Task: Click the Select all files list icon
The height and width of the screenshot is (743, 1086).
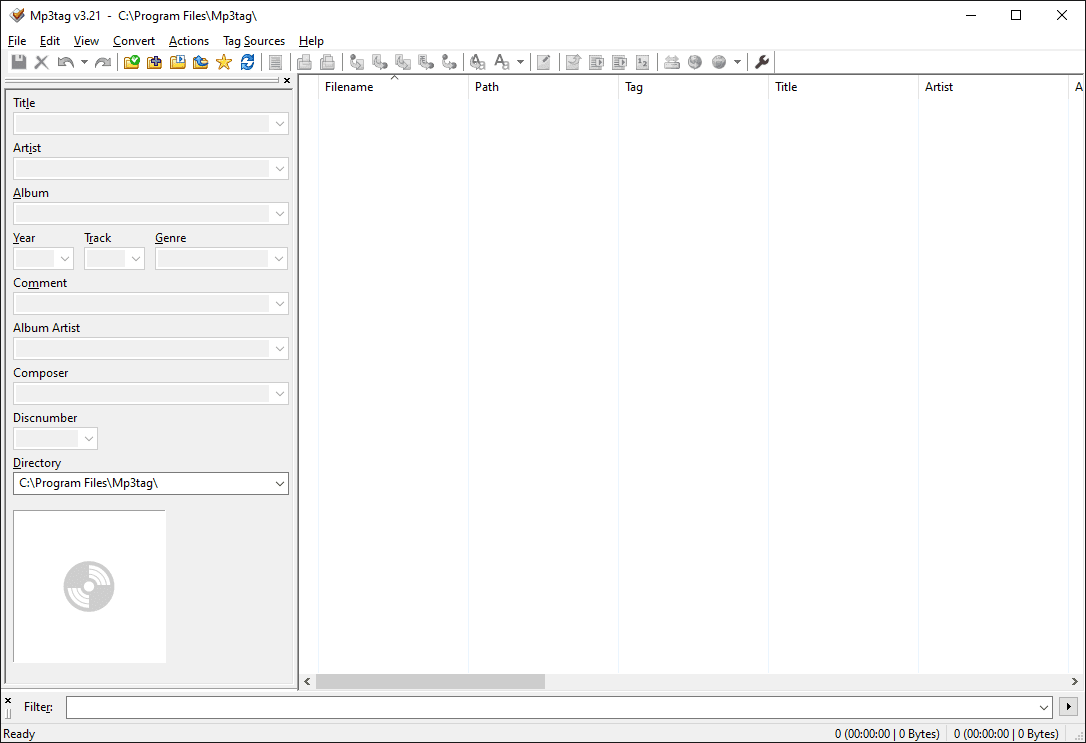Action: (x=276, y=62)
